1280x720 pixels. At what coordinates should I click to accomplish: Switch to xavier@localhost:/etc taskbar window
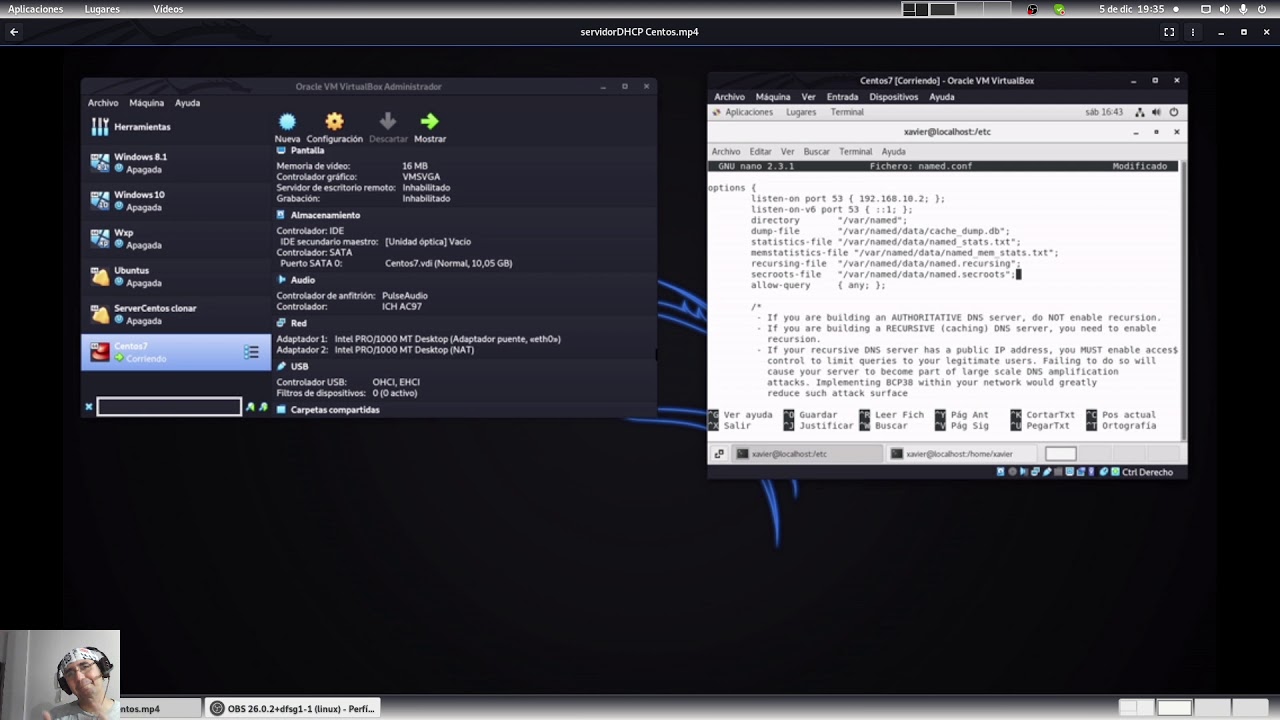pyautogui.click(x=807, y=454)
